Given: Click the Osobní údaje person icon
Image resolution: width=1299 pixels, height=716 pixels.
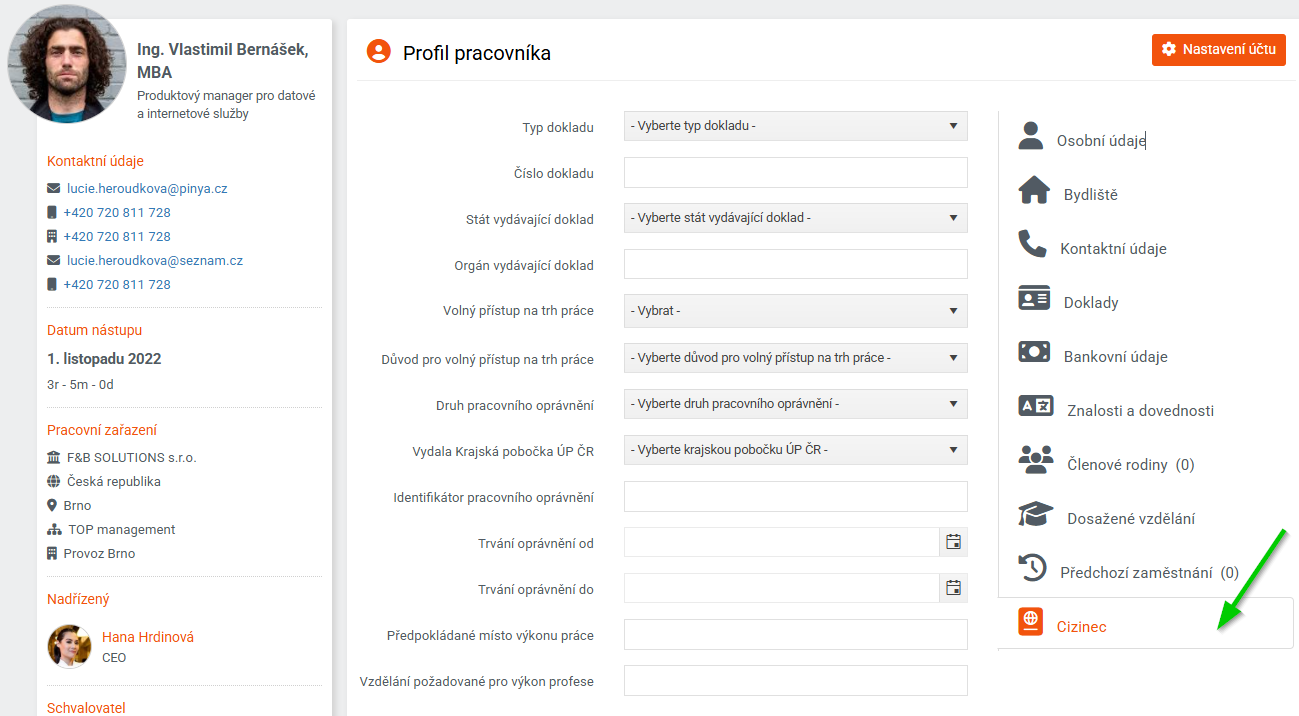Looking at the screenshot, I should (x=1030, y=135).
